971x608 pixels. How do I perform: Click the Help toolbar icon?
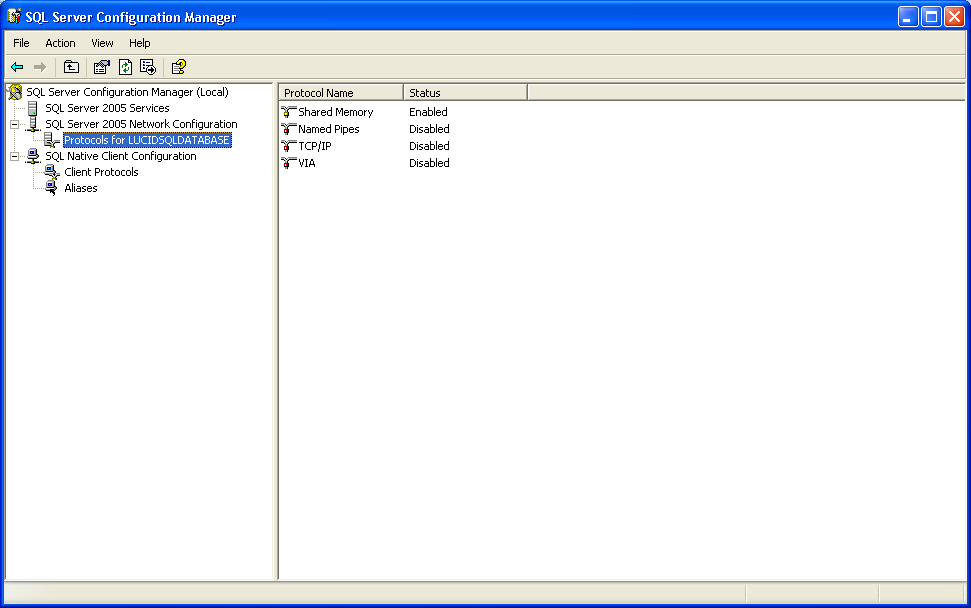(x=179, y=67)
